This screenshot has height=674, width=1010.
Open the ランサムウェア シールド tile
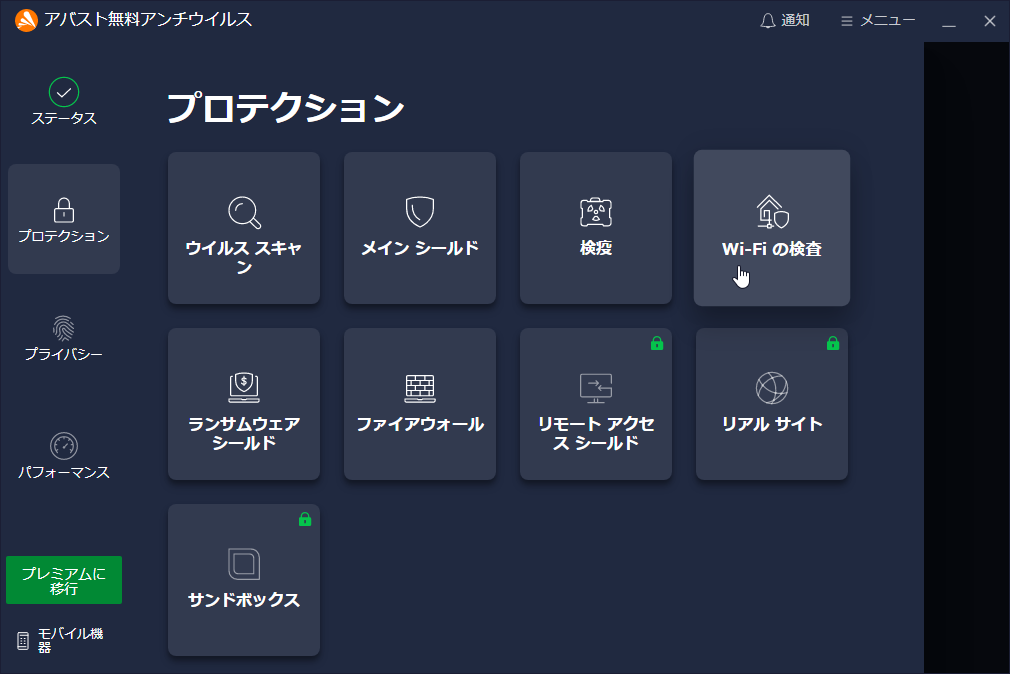tap(243, 403)
